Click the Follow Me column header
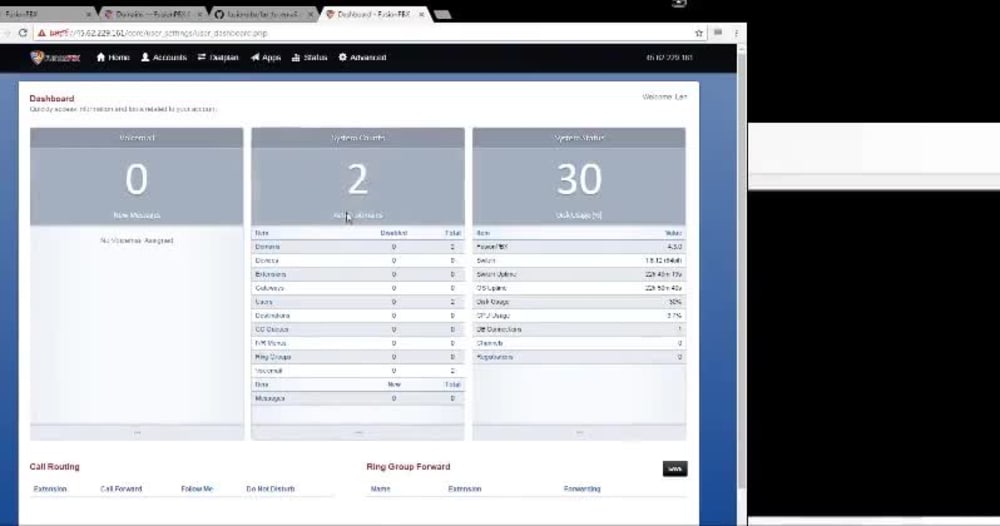The height and width of the screenshot is (526, 1000). click(197, 489)
